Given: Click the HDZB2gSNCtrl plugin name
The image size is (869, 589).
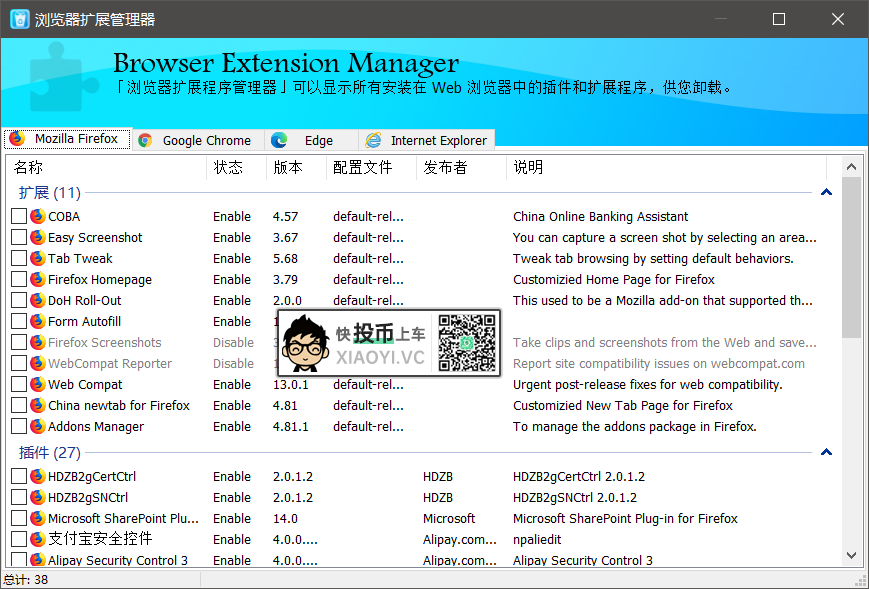Looking at the screenshot, I should pos(88,498).
